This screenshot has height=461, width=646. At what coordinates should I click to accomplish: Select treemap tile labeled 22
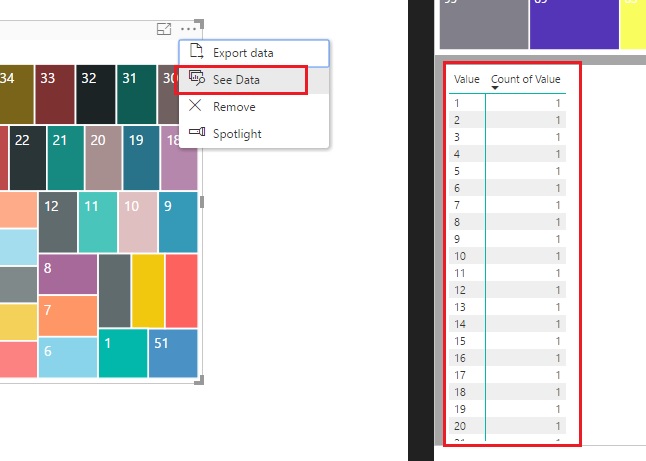28,158
